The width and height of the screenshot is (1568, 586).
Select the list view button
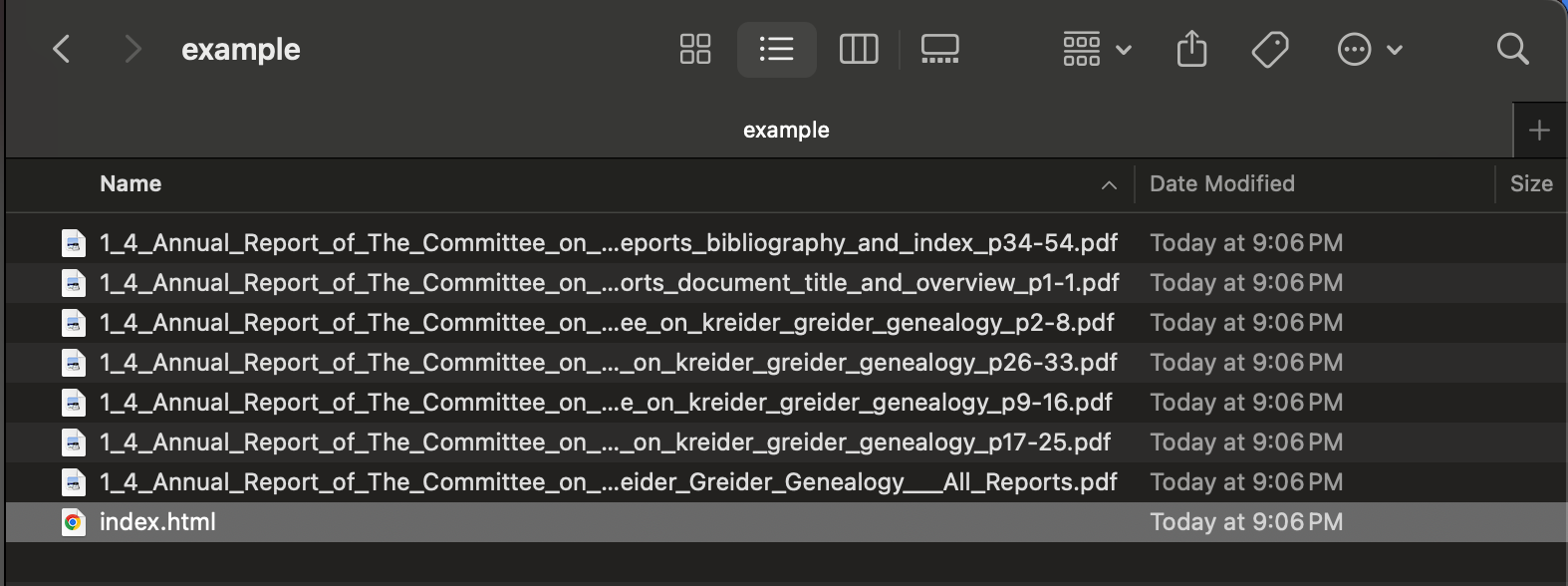coord(776,49)
